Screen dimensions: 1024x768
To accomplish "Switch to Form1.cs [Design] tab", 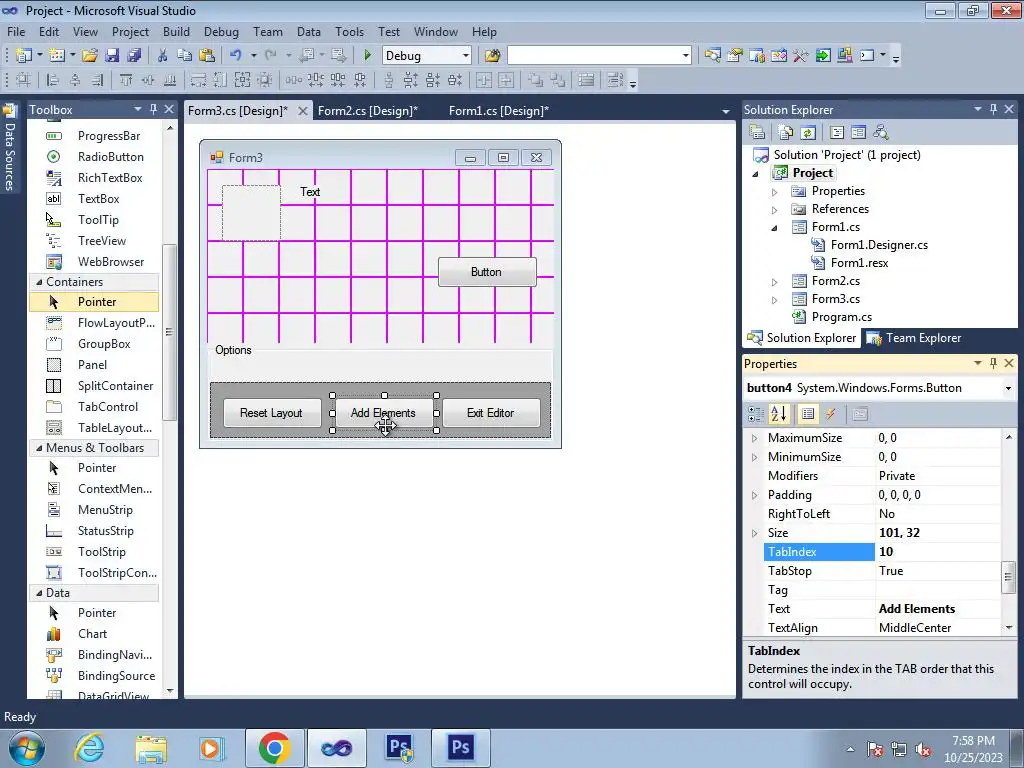I will click(x=499, y=110).
